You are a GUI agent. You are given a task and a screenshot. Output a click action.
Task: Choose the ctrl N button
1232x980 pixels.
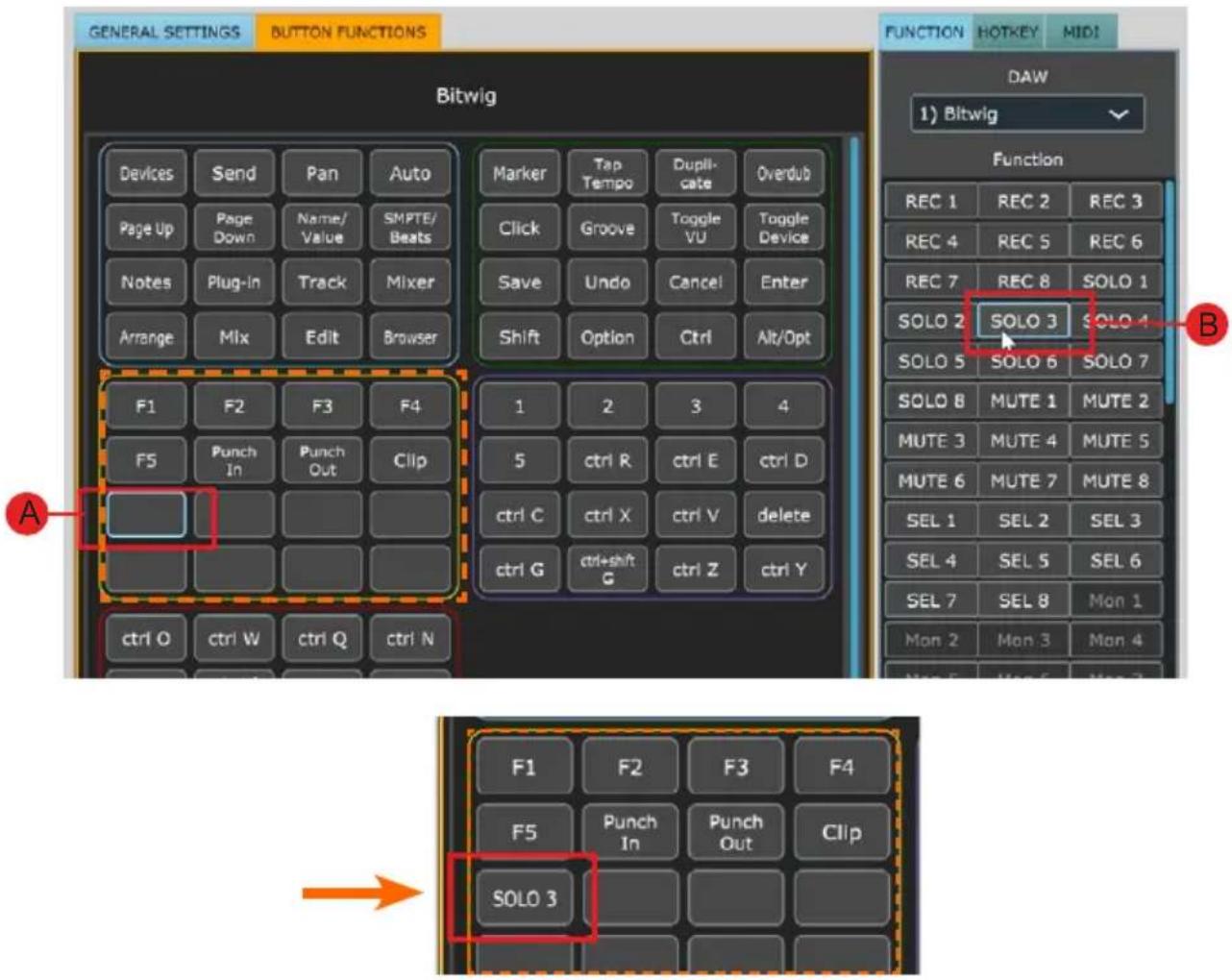410,639
